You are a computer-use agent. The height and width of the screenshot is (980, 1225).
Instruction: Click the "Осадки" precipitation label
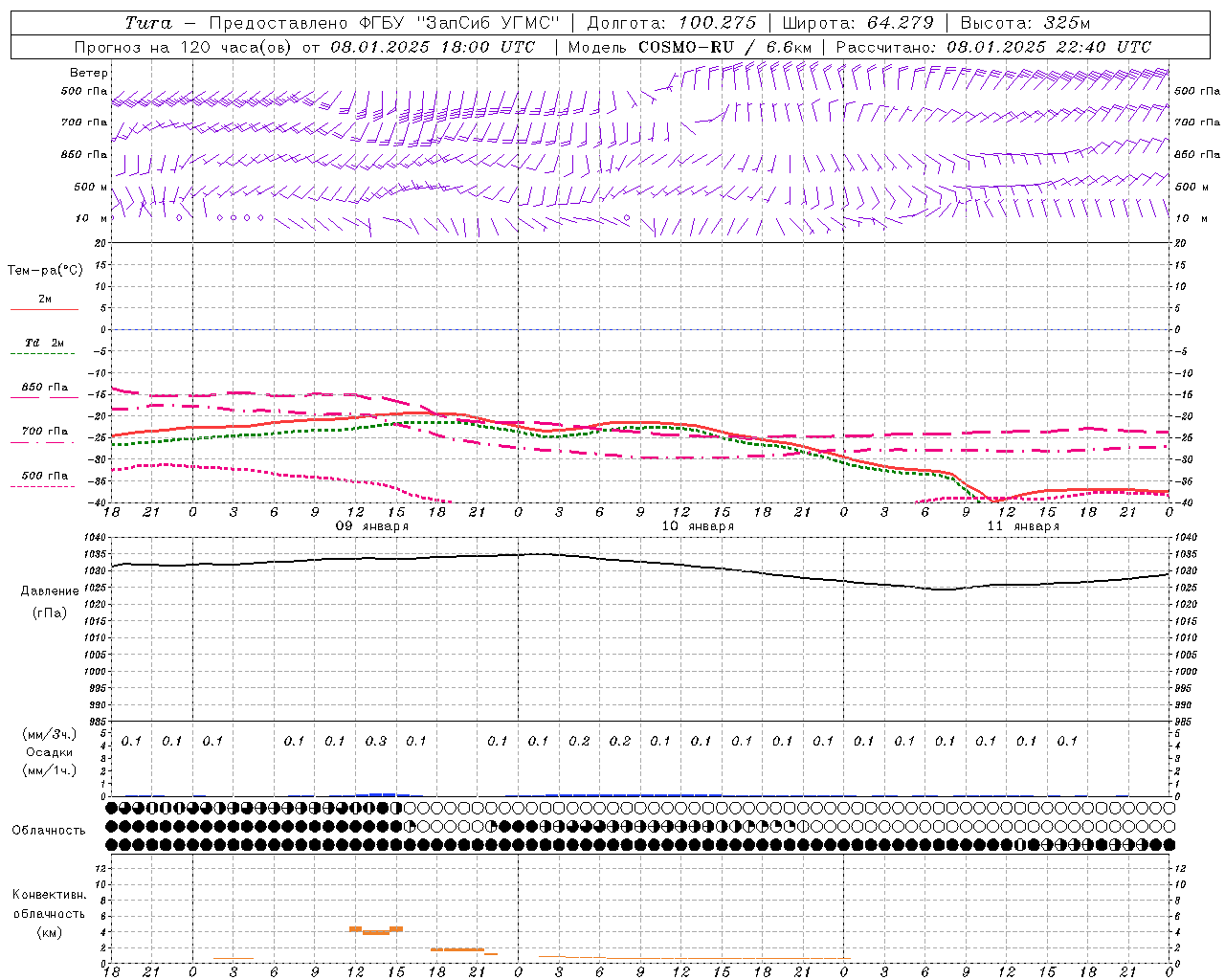pyautogui.click(x=50, y=752)
